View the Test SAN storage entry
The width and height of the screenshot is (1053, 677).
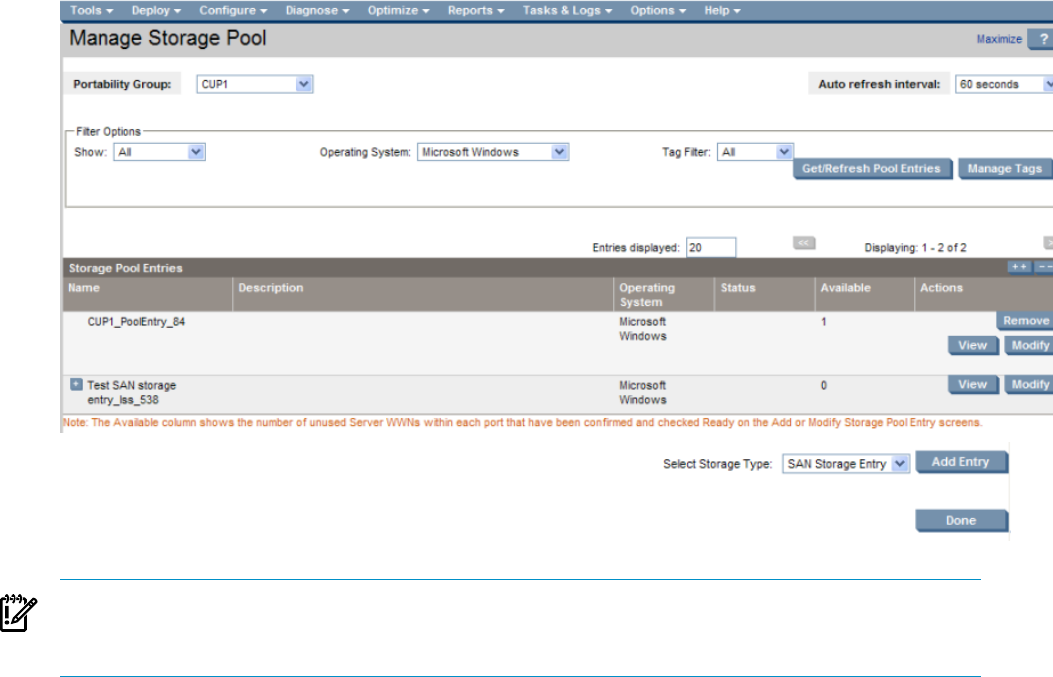[972, 385]
